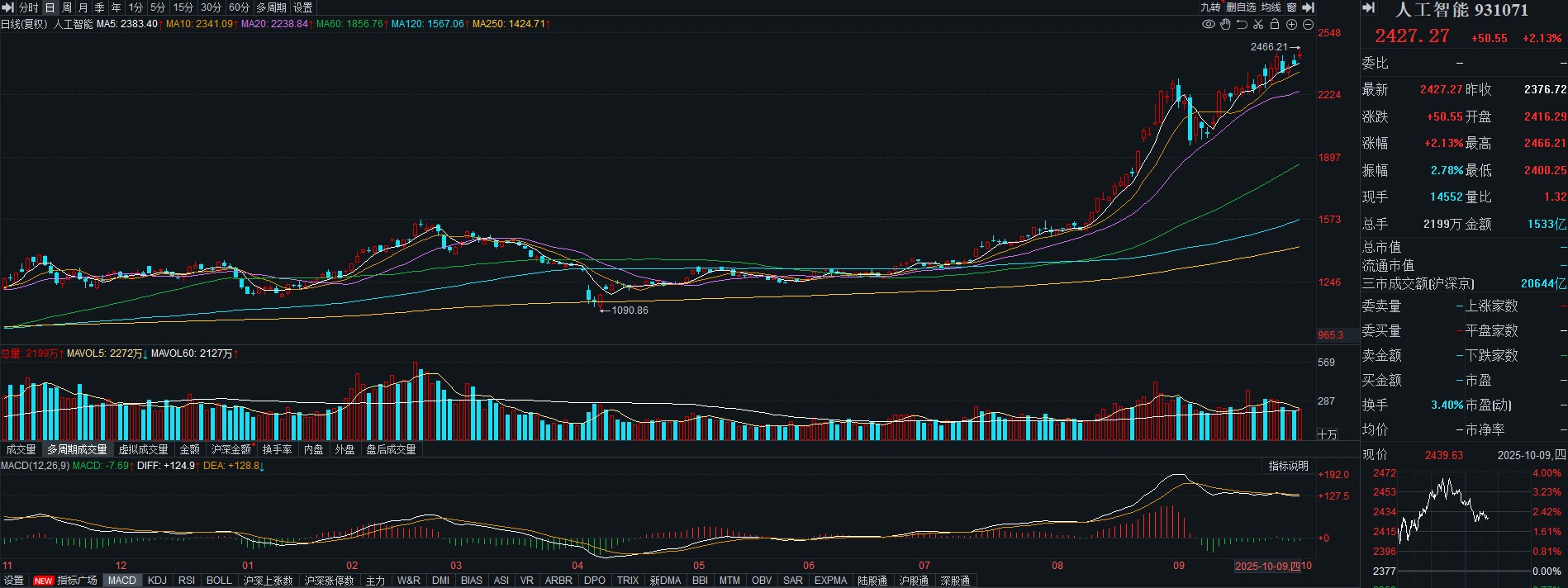Select the 主力 indicator tab
Image resolution: width=1568 pixels, height=588 pixels.
pos(376,581)
